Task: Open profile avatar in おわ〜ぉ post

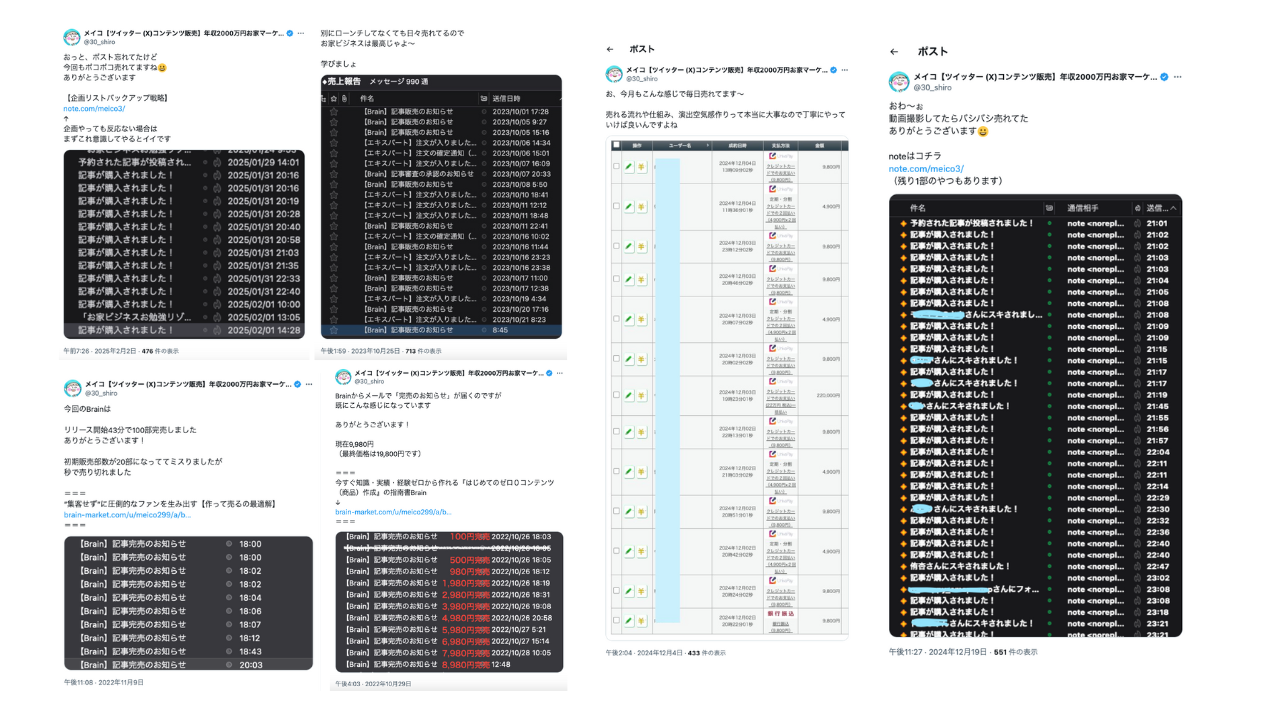Action: pyautogui.click(x=899, y=81)
